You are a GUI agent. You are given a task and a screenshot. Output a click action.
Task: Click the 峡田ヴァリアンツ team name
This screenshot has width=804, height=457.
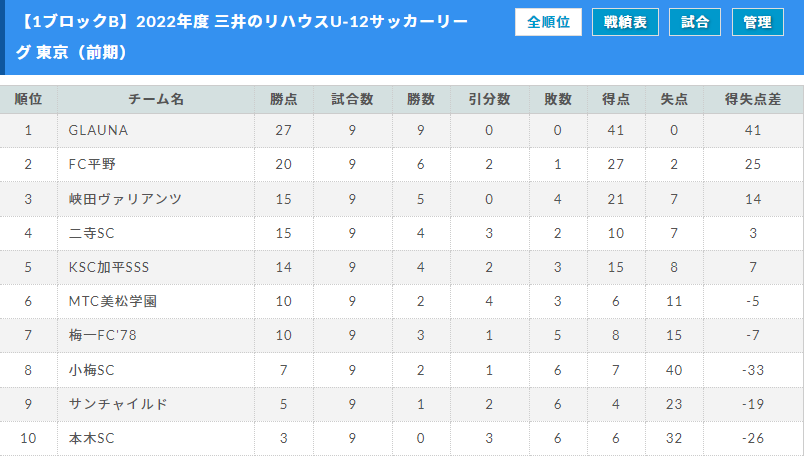[x=125, y=199]
